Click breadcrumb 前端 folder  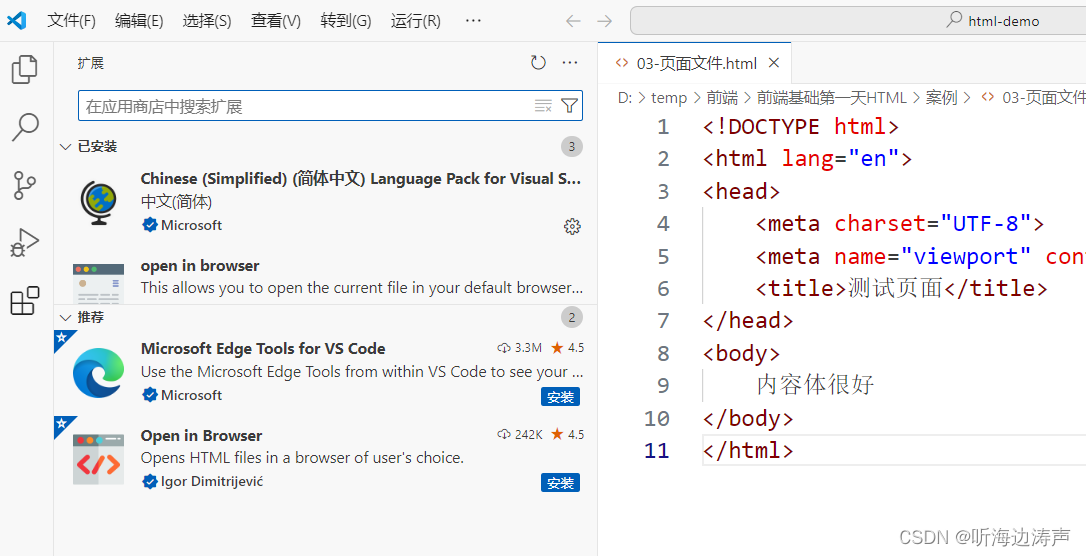click(722, 98)
